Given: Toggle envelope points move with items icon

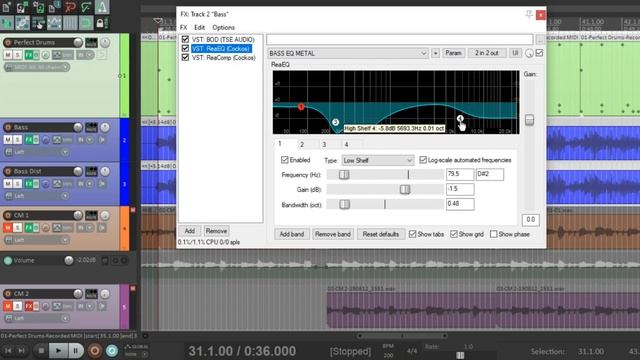Looking at the screenshot, I should (x=54, y=23).
